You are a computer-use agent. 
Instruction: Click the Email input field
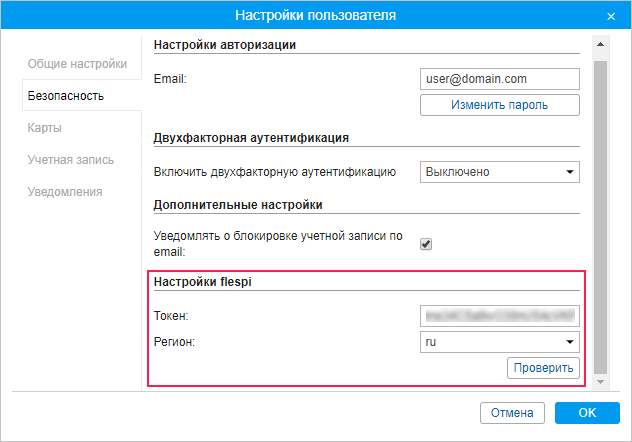click(500, 79)
